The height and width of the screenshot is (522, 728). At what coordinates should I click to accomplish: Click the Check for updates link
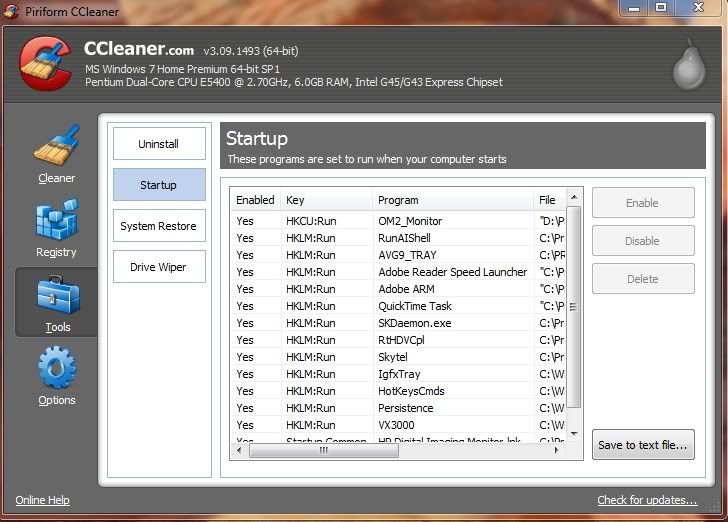tap(647, 500)
